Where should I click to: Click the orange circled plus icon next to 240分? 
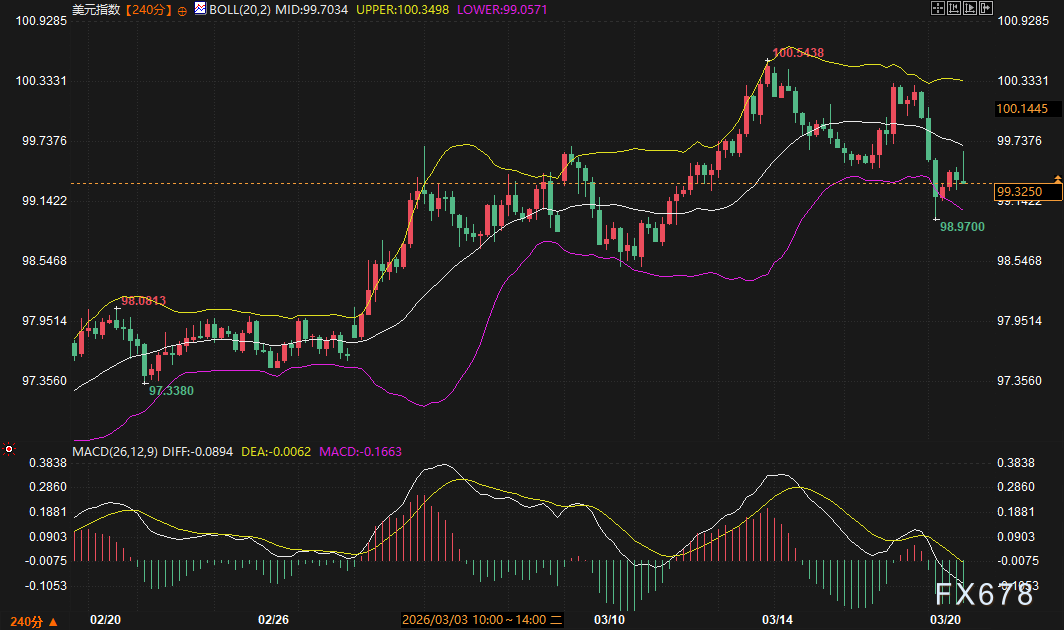(x=182, y=11)
